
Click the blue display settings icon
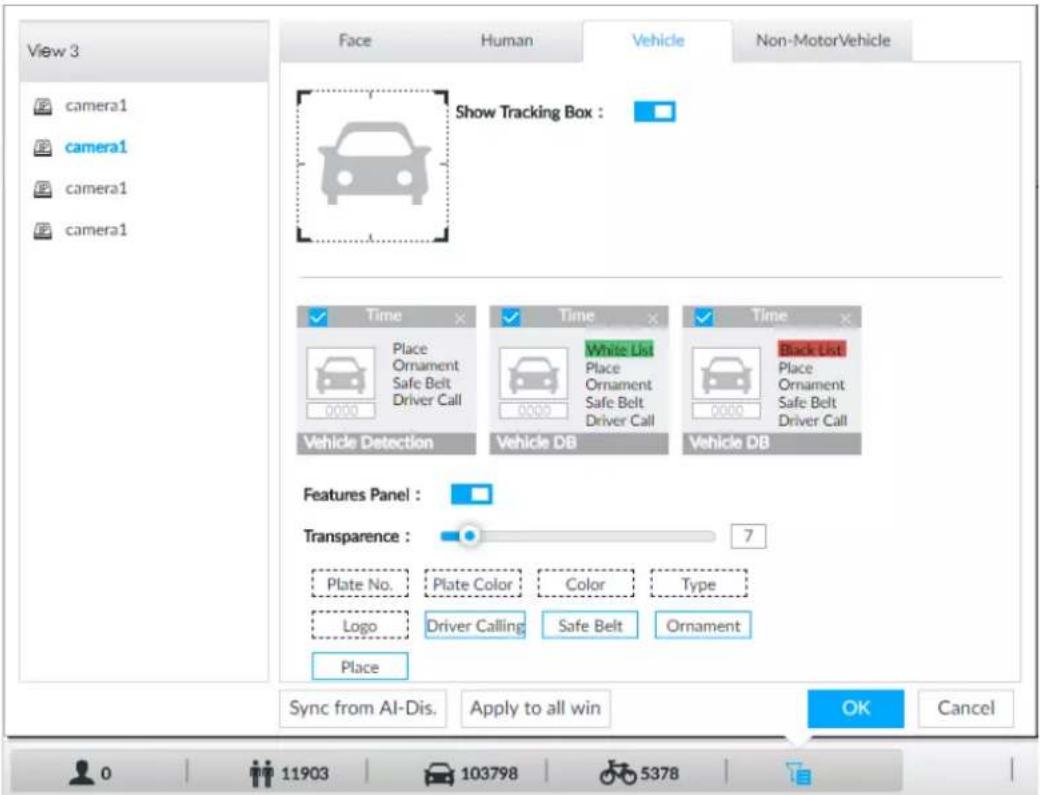coord(798,772)
